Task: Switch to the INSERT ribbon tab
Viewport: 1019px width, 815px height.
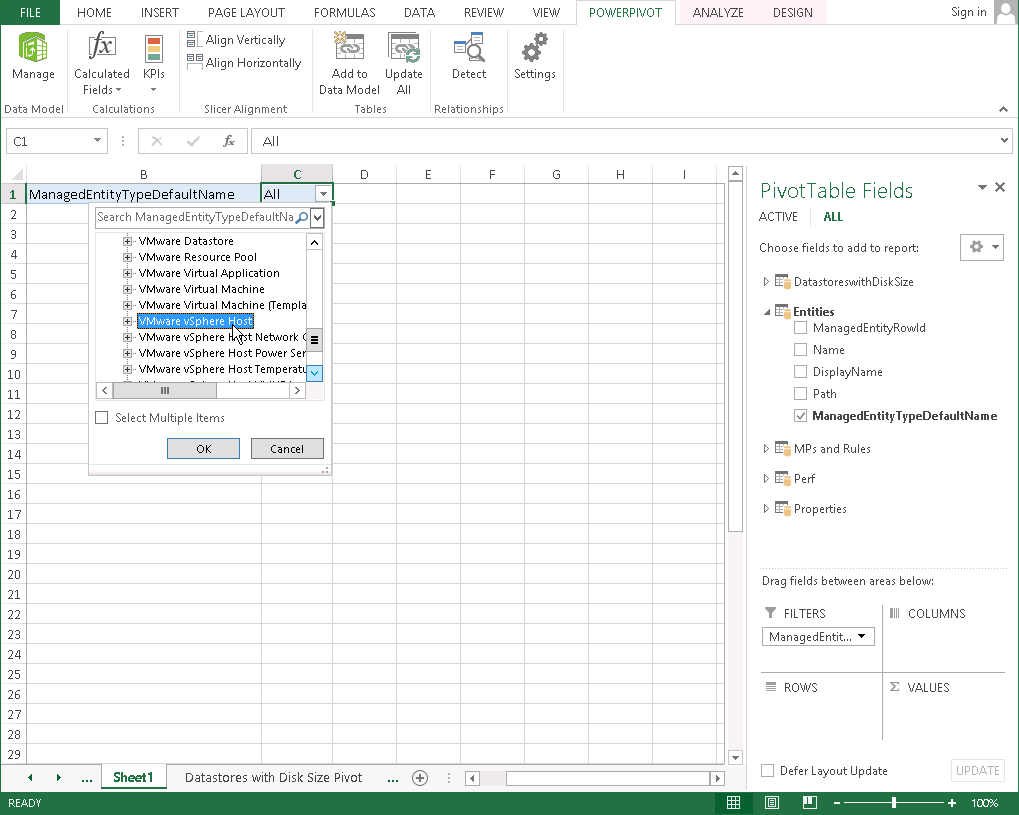Action: point(159,12)
